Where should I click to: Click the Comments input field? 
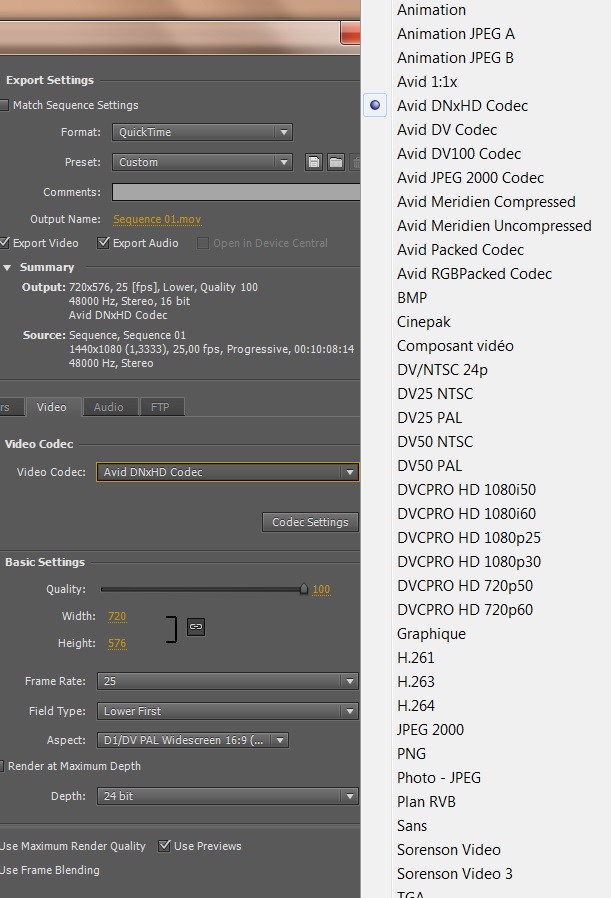[236, 192]
